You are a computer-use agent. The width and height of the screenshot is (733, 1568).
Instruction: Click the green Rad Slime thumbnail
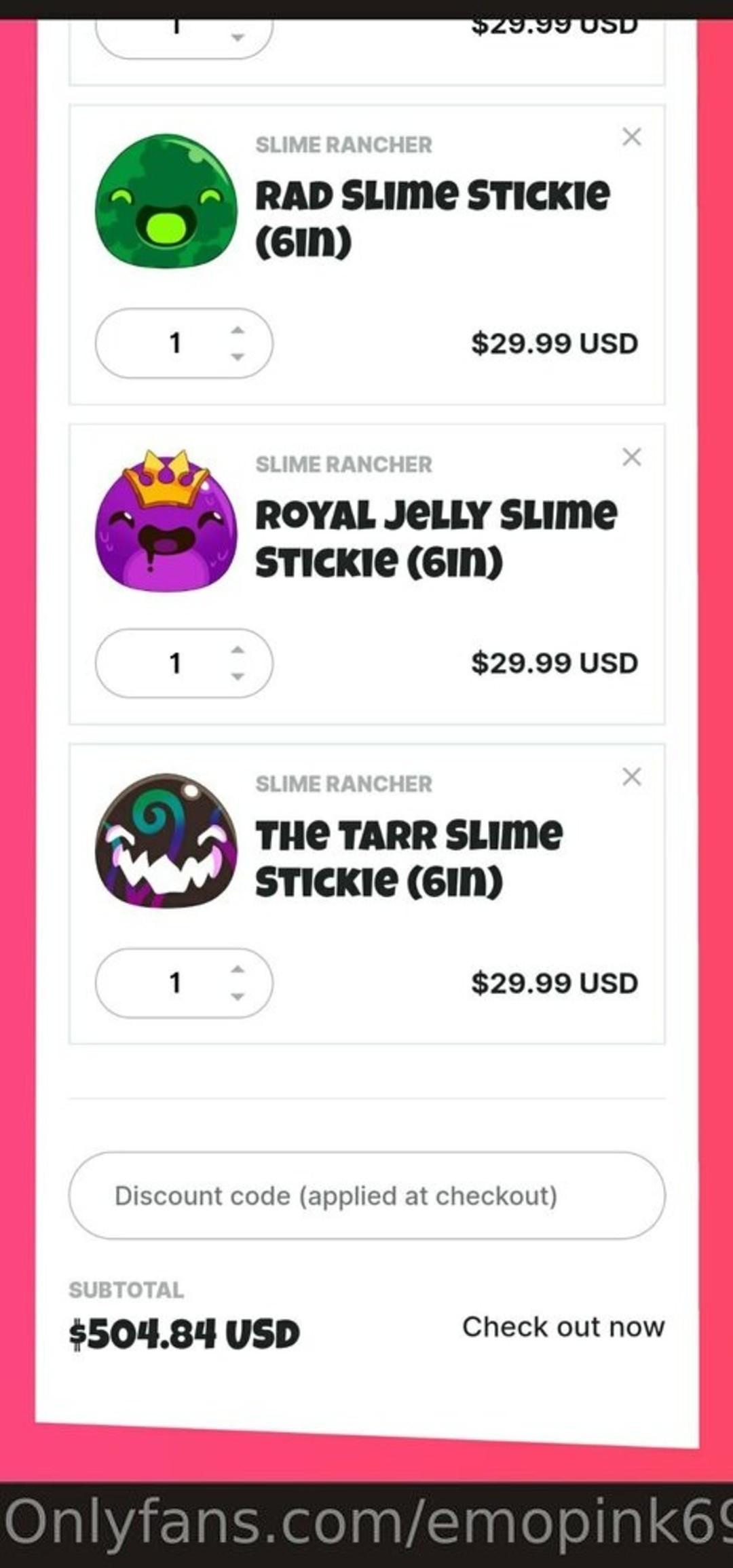[166, 201]
